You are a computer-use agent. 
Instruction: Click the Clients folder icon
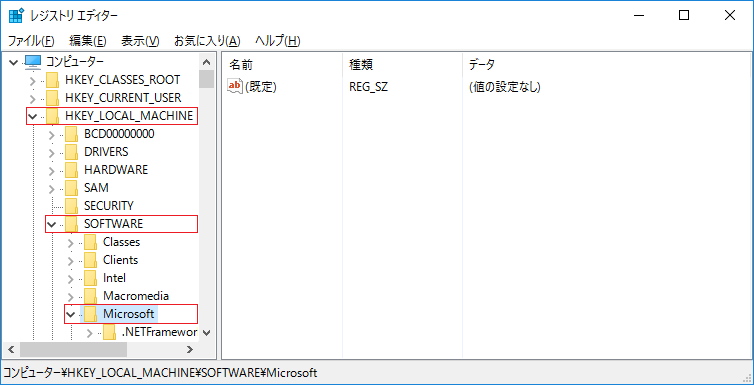(x=91, y=261)
